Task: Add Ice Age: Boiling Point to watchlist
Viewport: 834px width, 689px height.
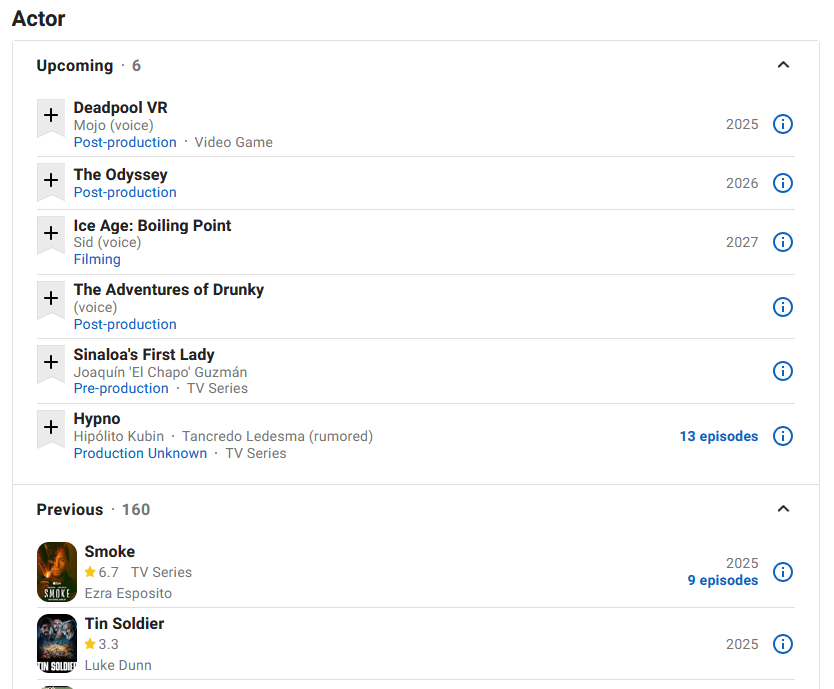Action: pos(51,235)
